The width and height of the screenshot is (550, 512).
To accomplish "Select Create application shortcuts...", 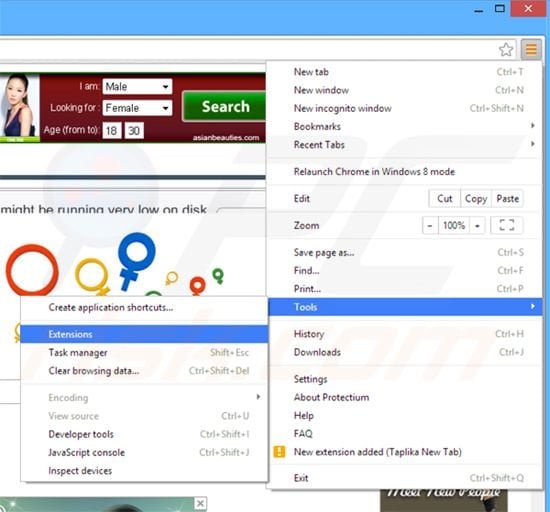I will click(144, 308).
